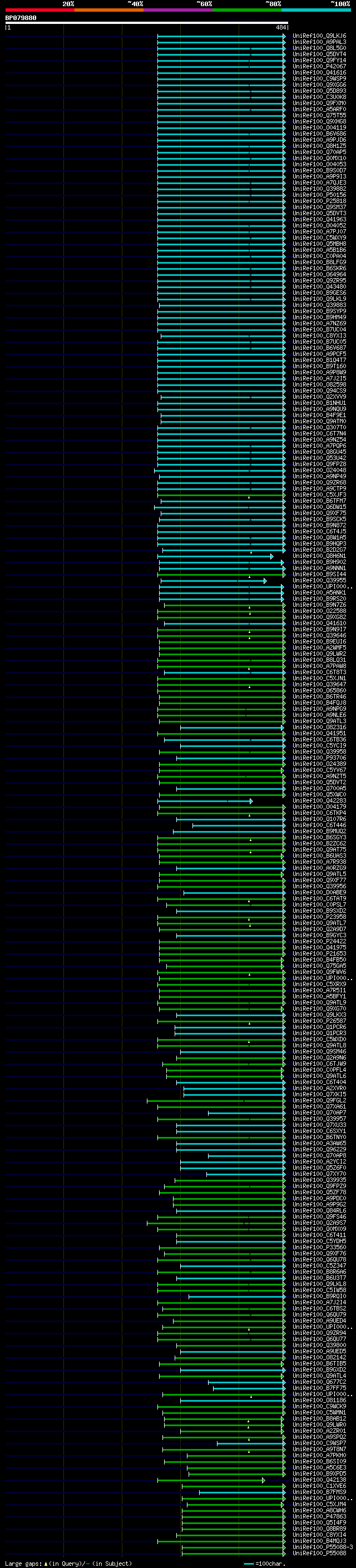Open hit UniRef100_Q9LKJ6
Image resolution: width=356 pixels, height=1568 pixels.
[319, 36]
